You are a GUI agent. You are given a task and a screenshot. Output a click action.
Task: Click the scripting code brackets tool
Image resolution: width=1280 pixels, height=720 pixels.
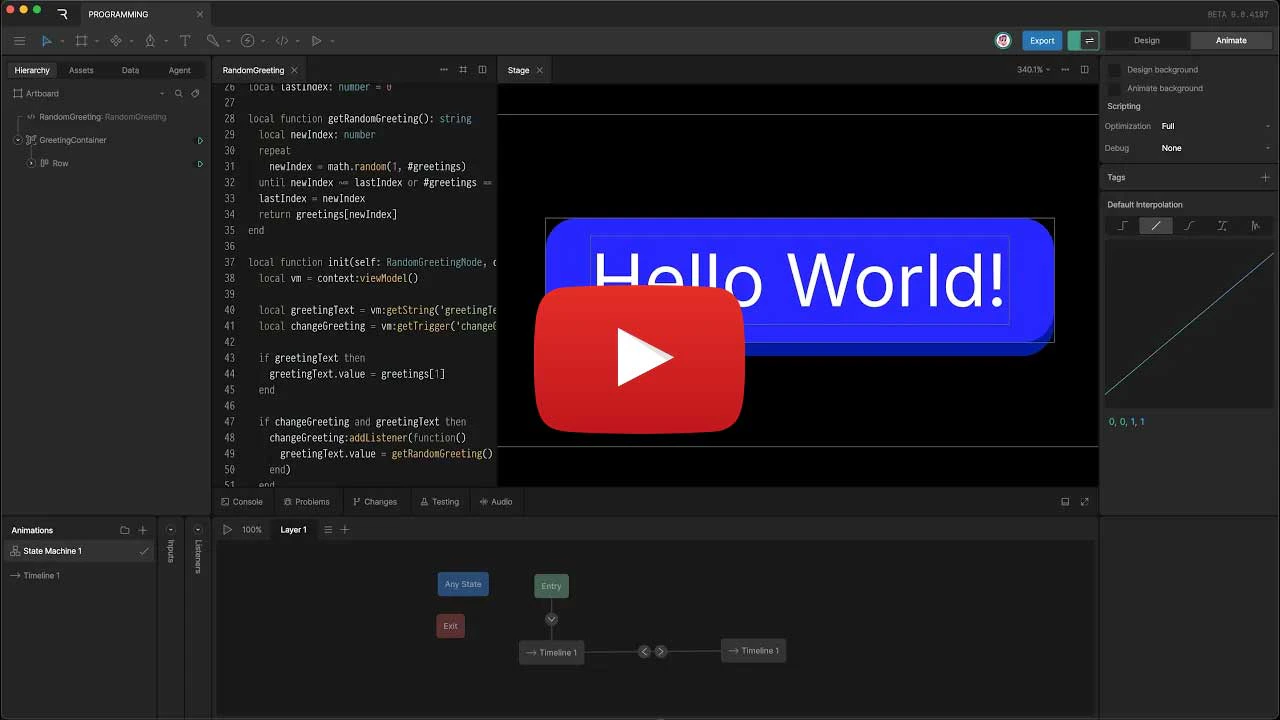(281, 41)
